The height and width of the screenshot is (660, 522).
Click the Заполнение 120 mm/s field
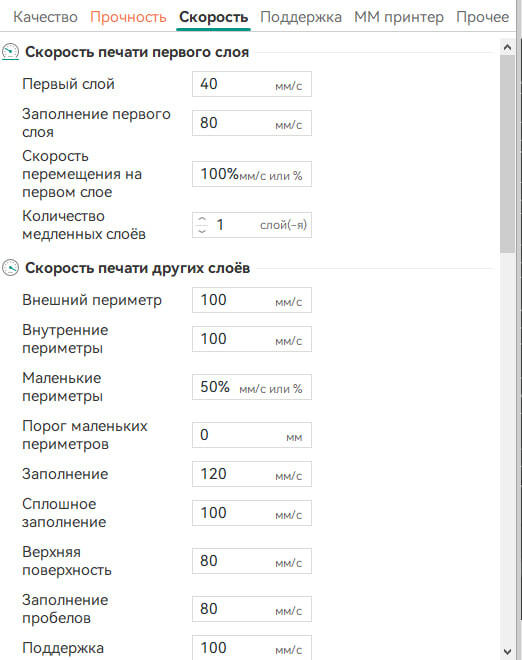(252, 474)
